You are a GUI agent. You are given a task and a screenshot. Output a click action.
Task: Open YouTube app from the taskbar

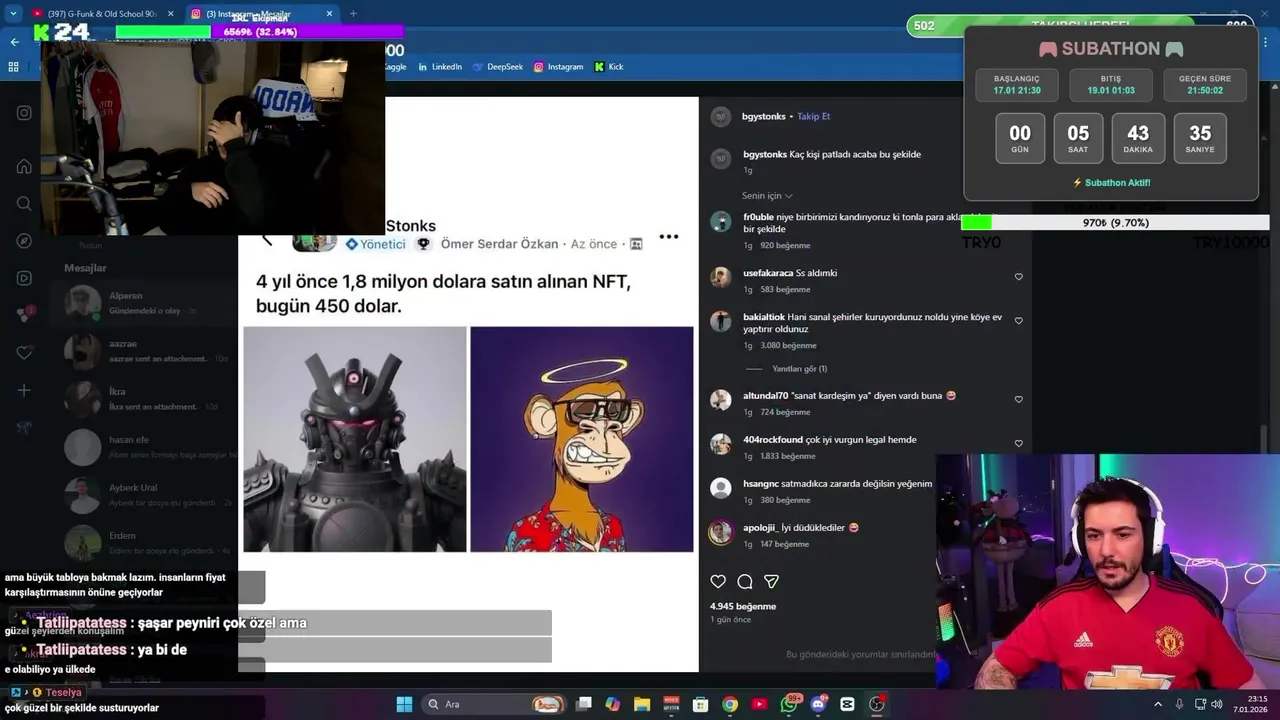(759, 704)
